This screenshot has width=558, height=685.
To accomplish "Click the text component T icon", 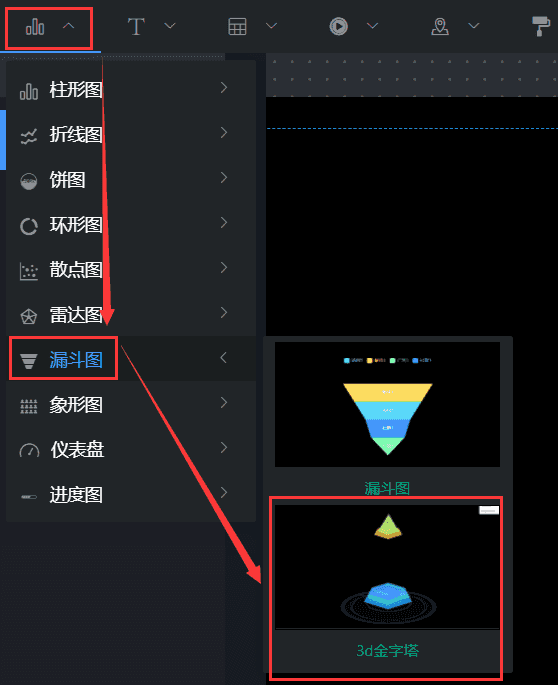I will point(136,27).
